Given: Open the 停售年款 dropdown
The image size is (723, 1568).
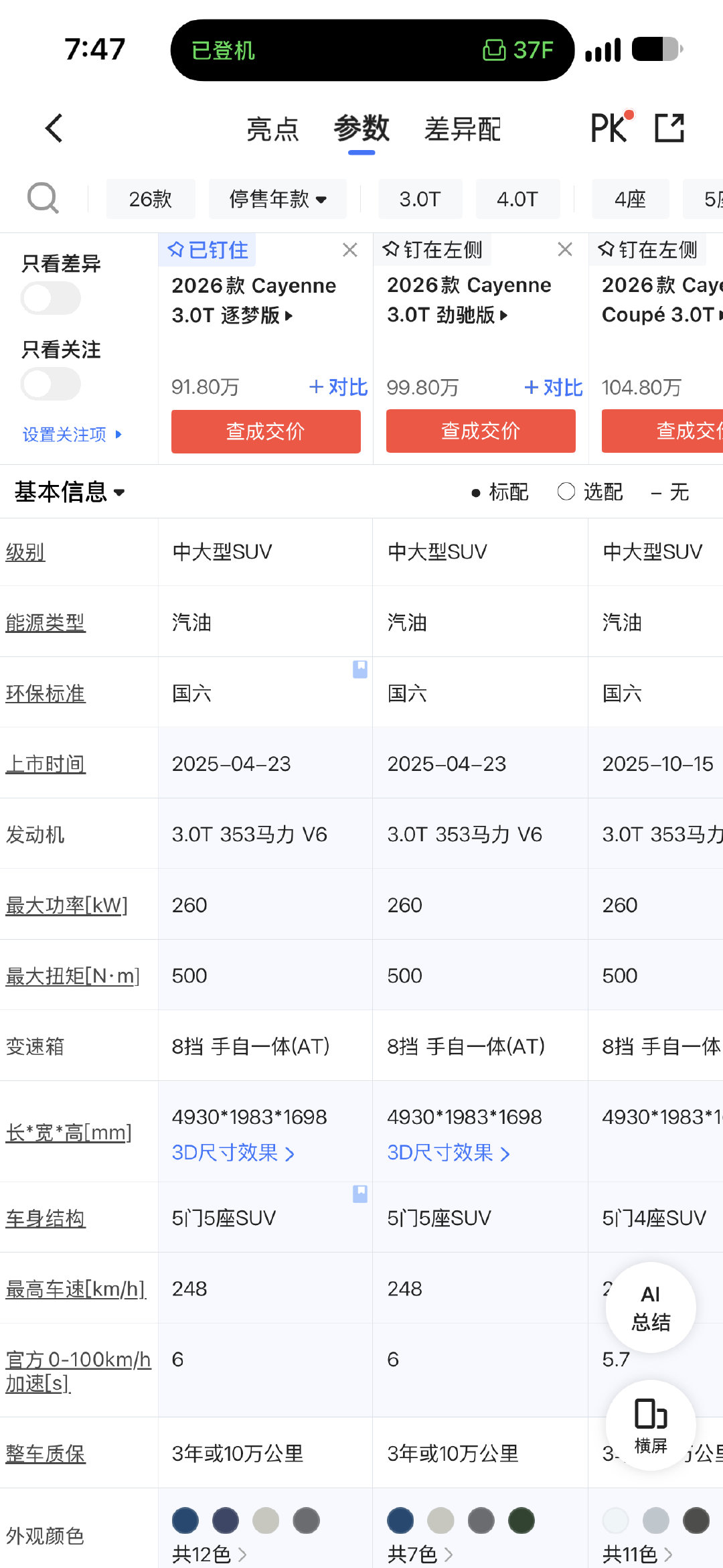Looking at the screenshot, I should (x=278, y=199).
